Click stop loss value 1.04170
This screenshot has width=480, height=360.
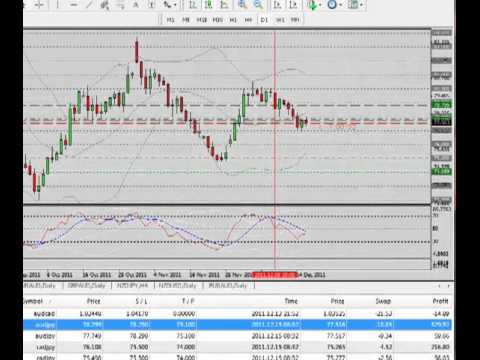point(137,314)
